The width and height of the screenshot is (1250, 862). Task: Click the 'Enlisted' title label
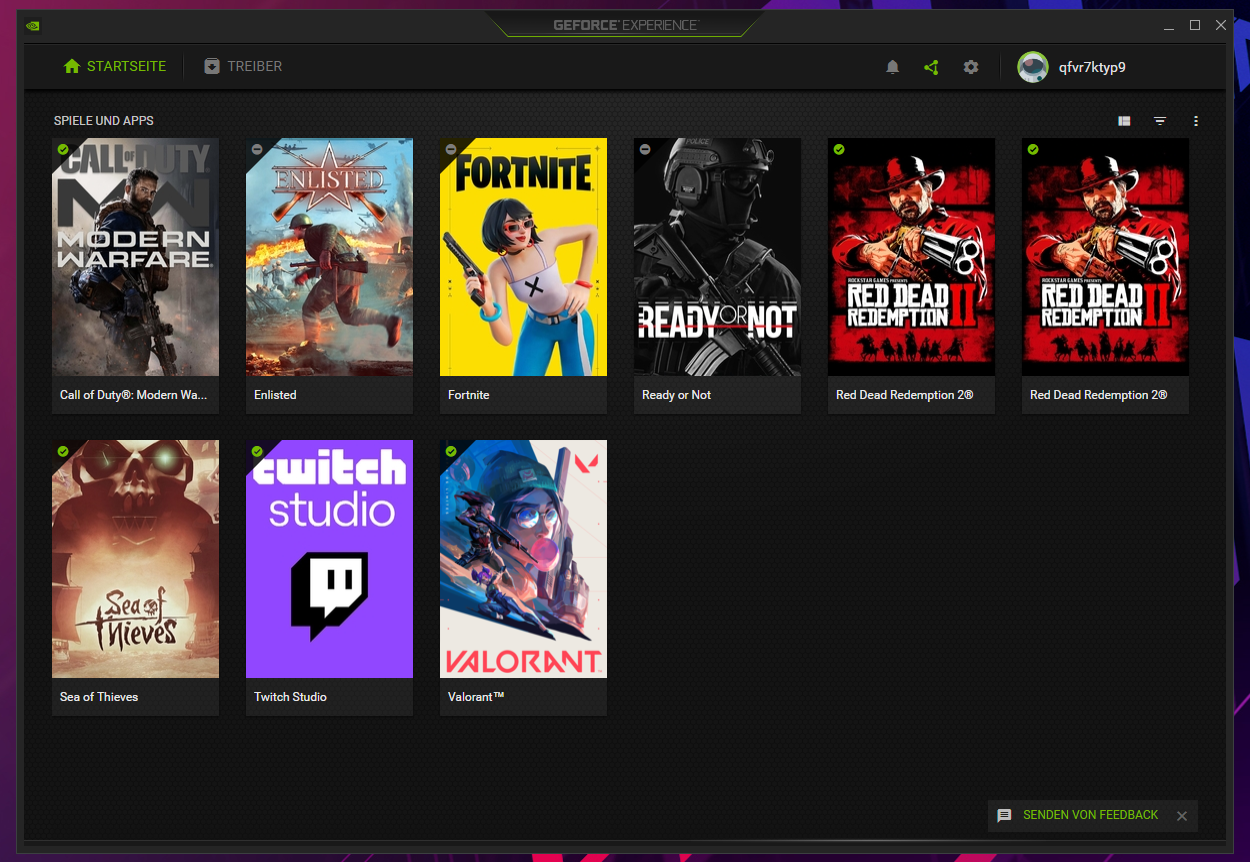point(275,395)
